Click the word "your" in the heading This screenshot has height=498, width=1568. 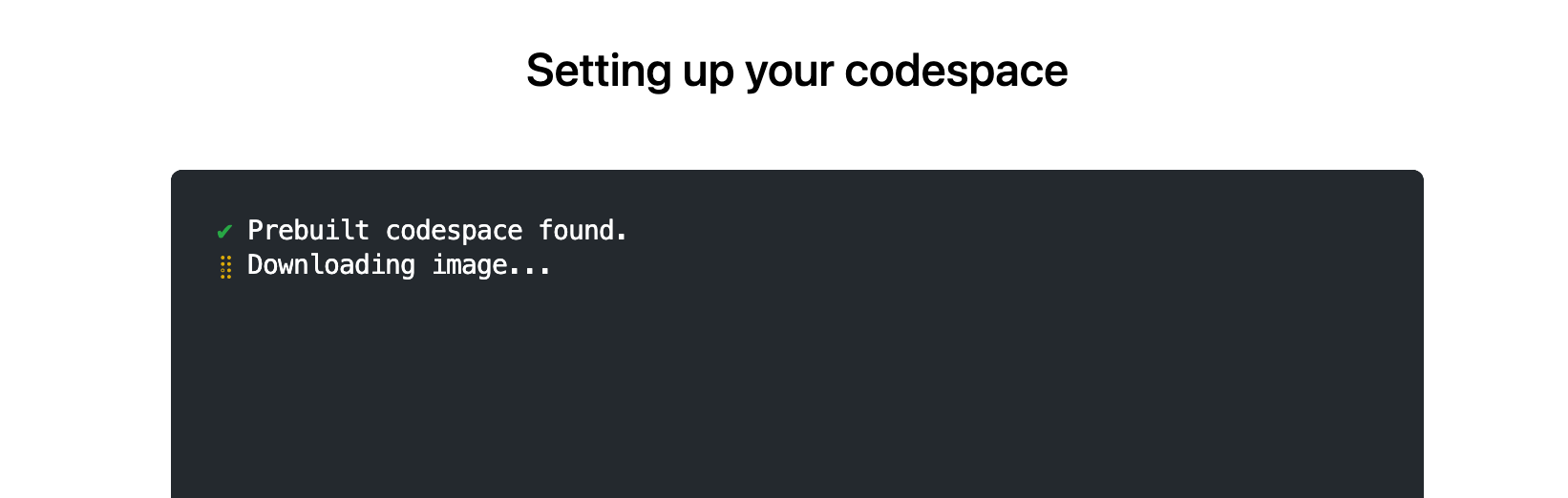(788, 71)
